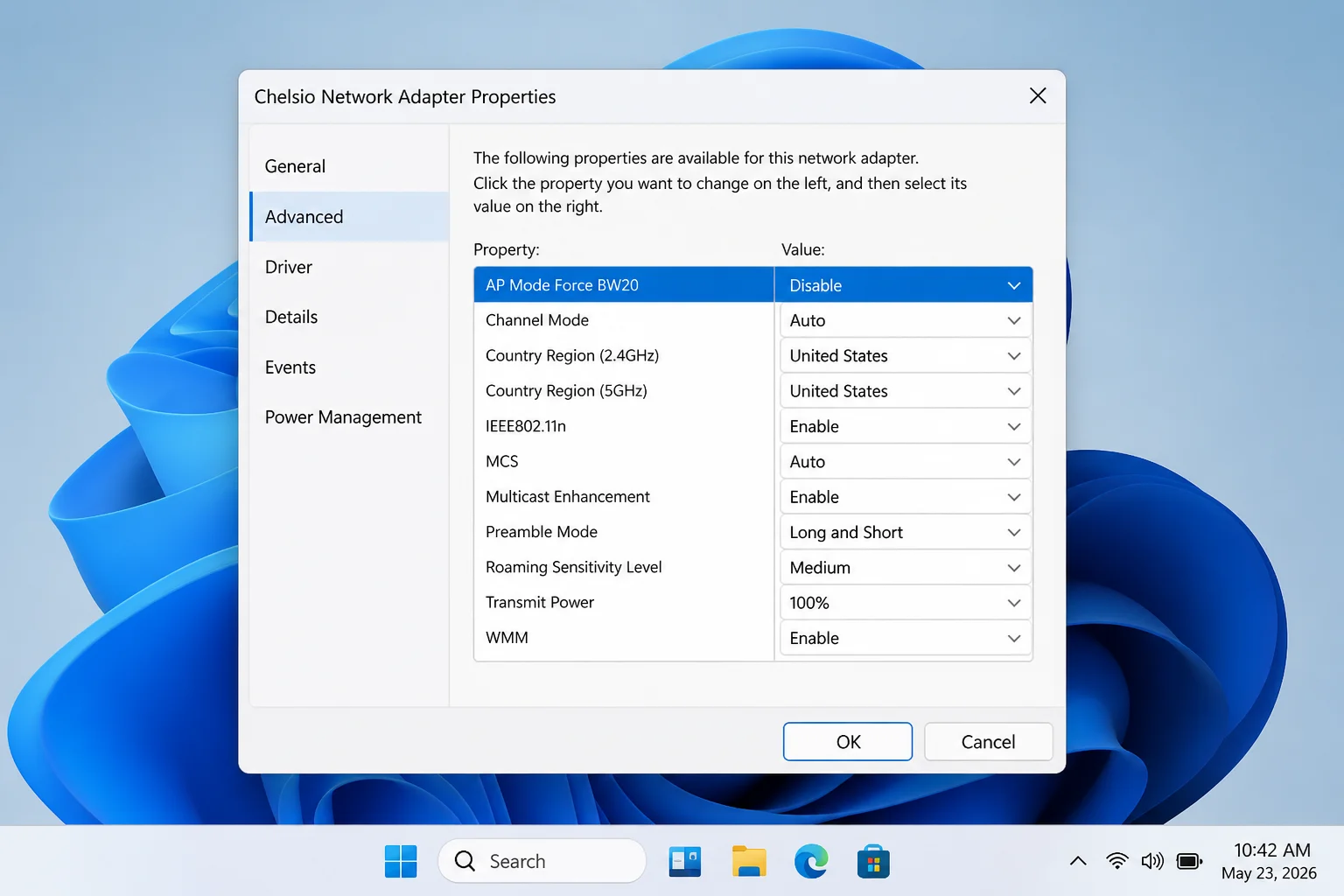Image resolution: width=1344 pixels, height=896 pixels.
Task: Select the IEEE802.11n property
Action: [x=624, y=426]
